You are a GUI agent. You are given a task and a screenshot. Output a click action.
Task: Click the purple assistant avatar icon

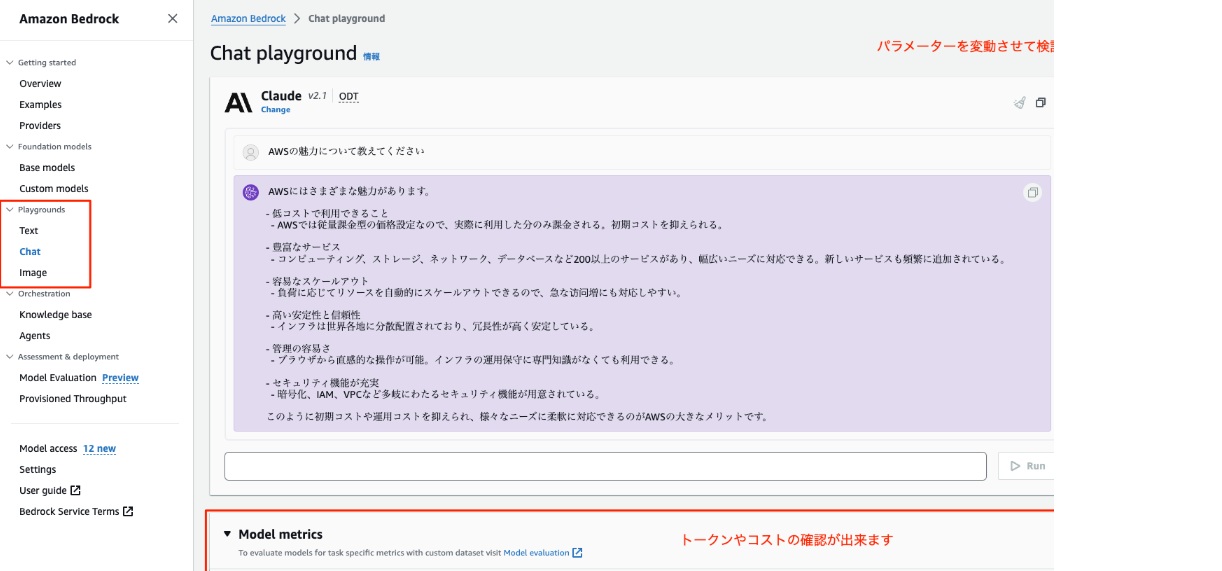(x=251, y=192)
